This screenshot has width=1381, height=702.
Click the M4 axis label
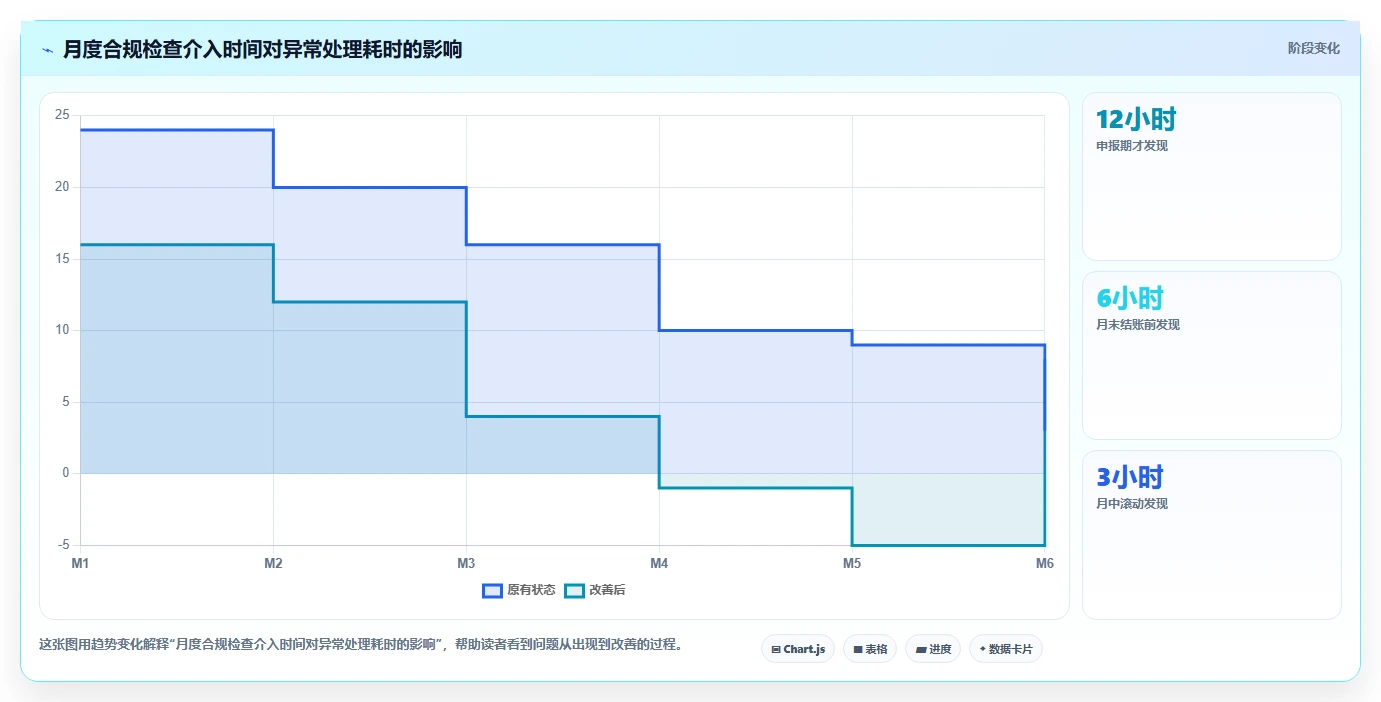click(x=659, y=564)
